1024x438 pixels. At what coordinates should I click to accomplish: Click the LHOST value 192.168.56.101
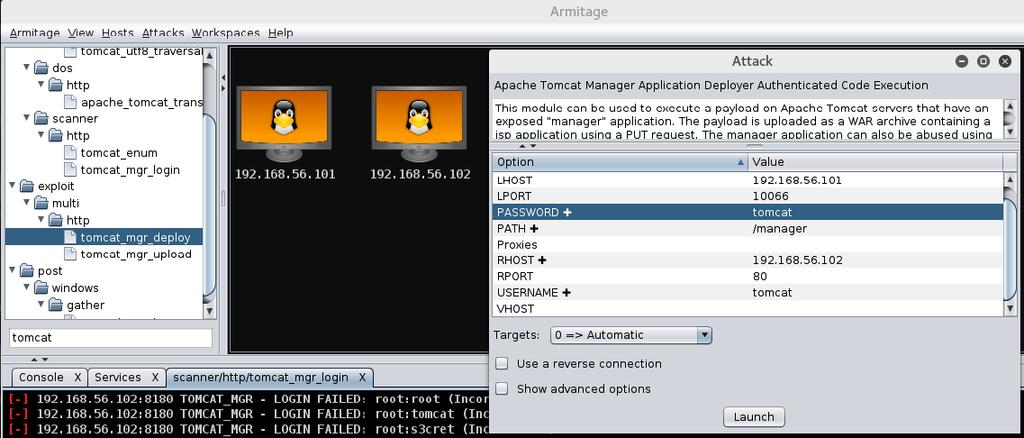coord(797,181)
